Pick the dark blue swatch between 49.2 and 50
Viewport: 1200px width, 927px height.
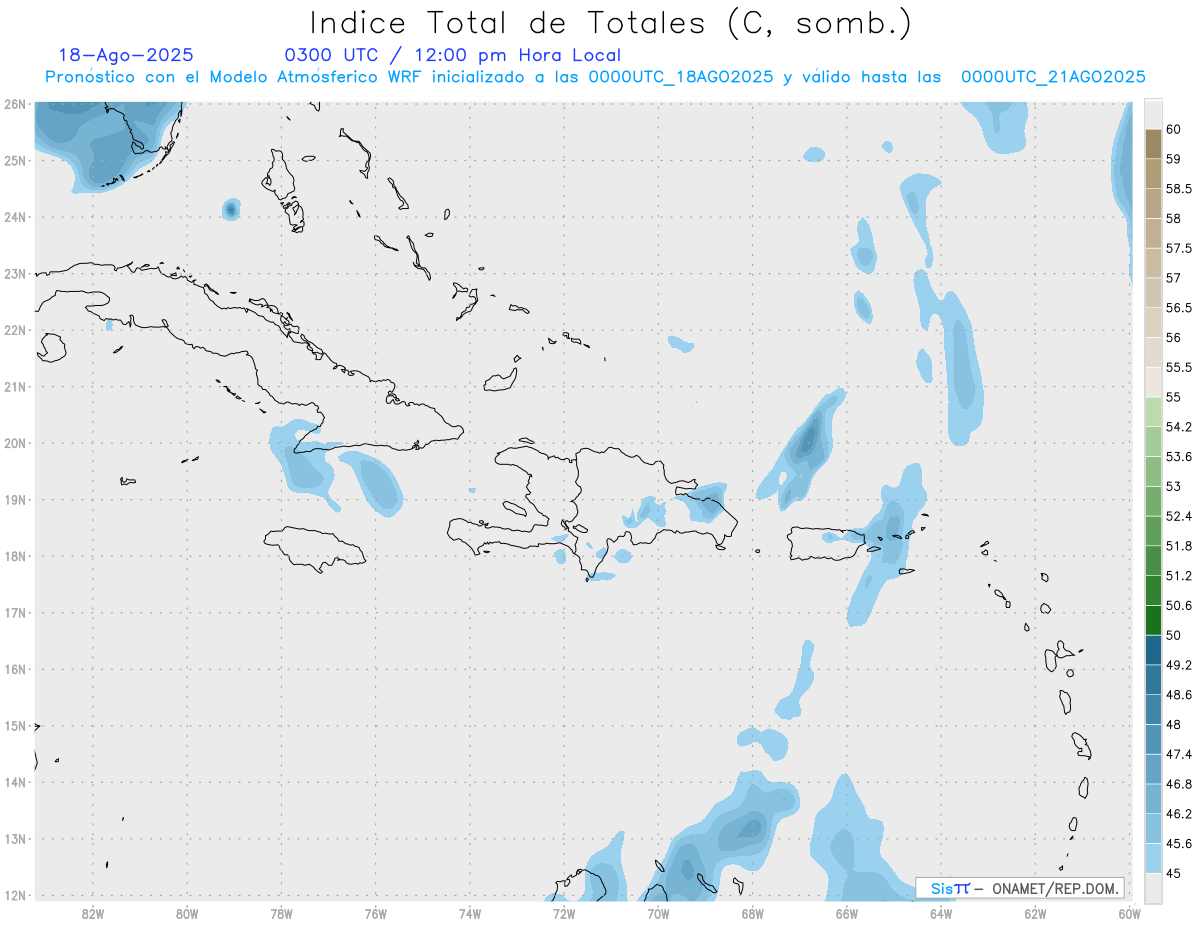1153,650
